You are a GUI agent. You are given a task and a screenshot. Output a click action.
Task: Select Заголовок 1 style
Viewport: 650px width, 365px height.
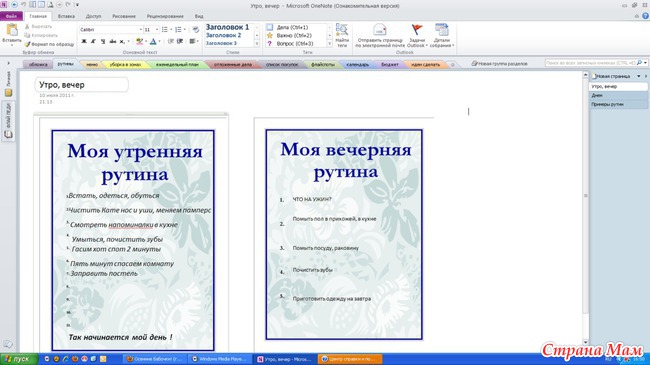click(x=228, y=27)
